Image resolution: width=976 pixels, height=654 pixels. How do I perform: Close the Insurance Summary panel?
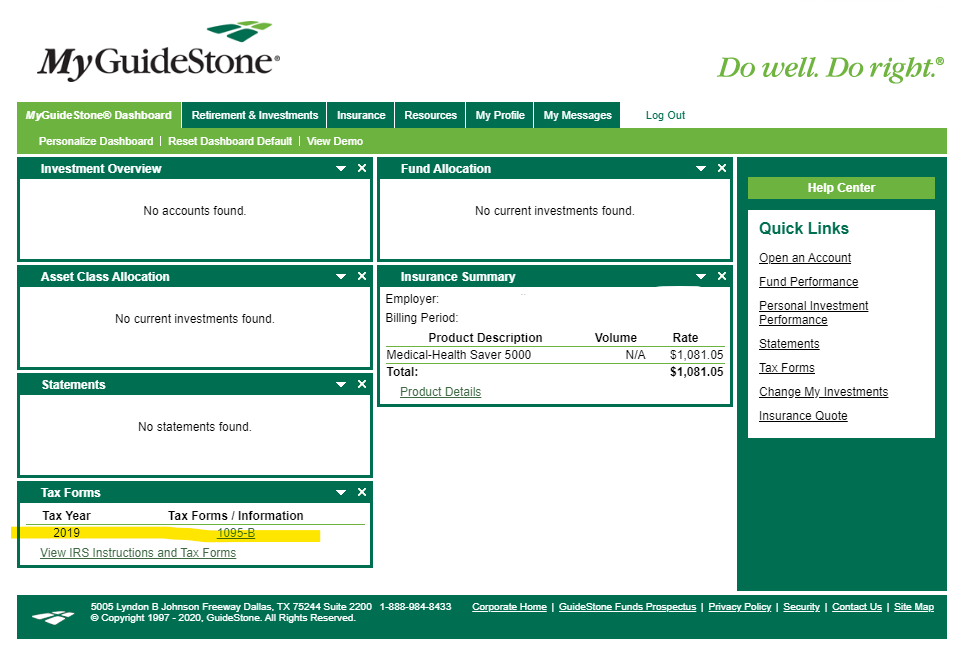pyautogui.click(x=722, y=277)
